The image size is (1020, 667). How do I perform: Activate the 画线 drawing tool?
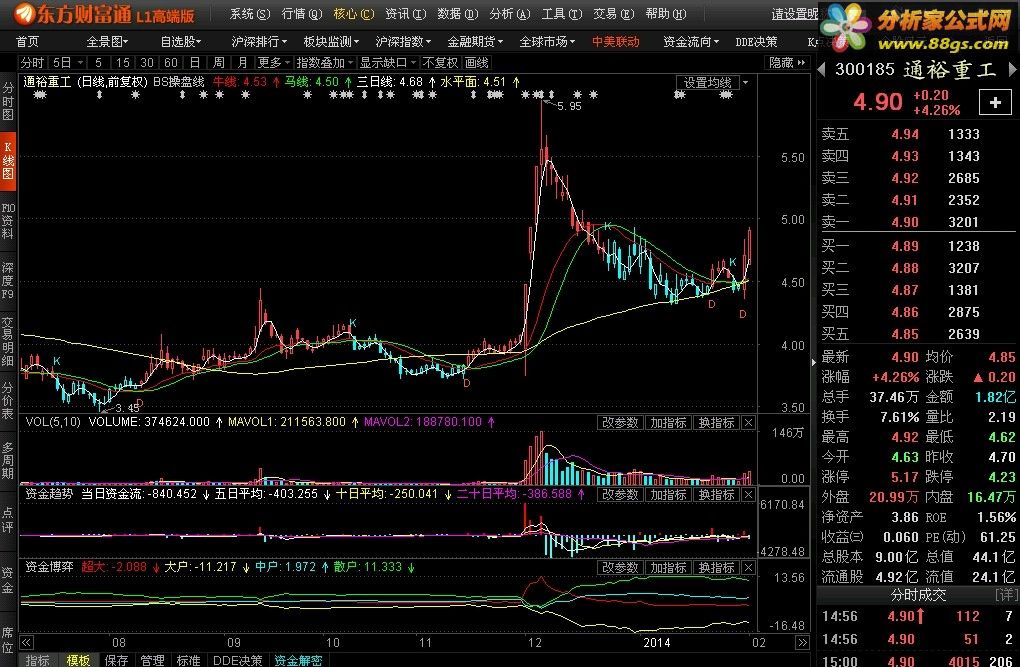tap(477, 62)
